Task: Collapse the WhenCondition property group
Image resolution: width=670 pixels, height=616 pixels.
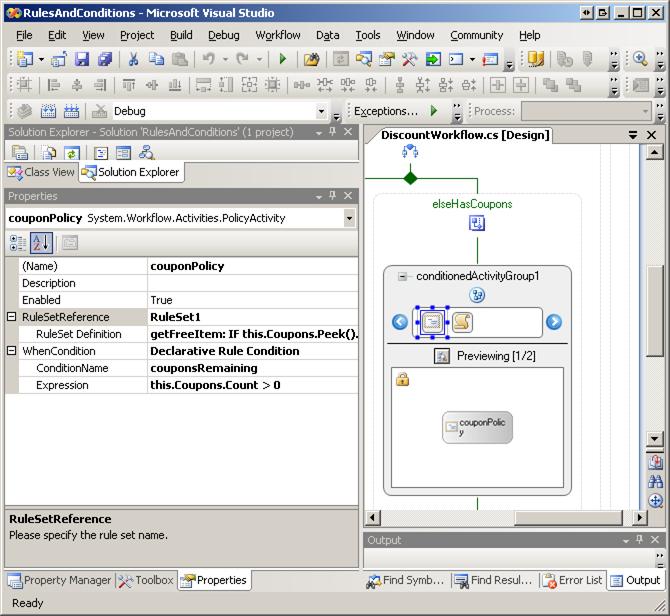Action: [x=12, y=351]
